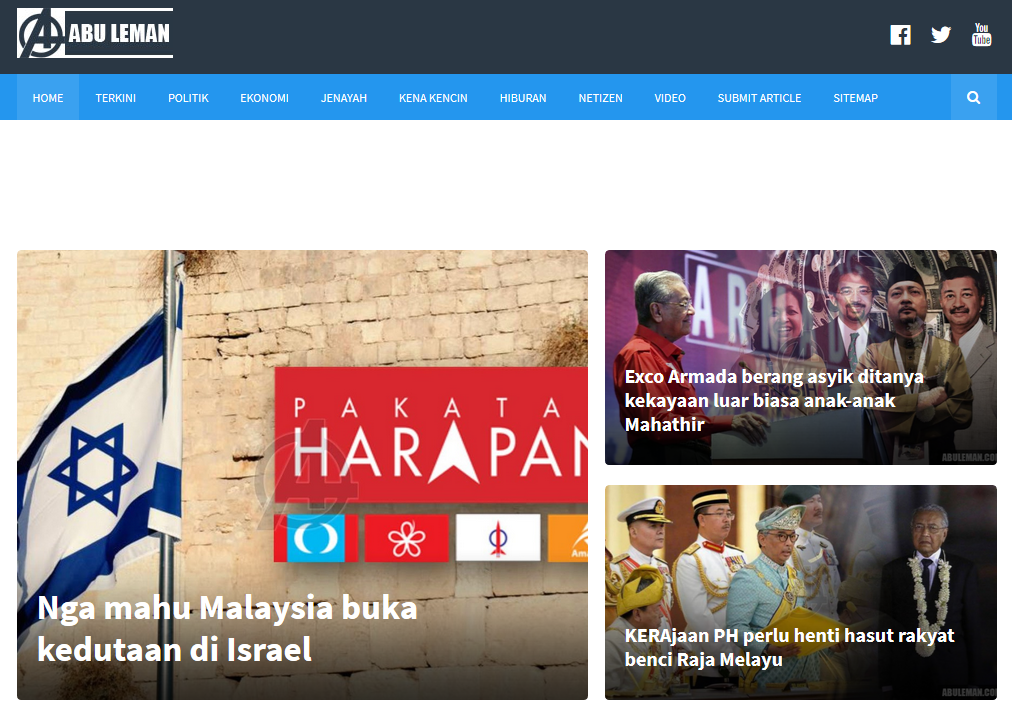Go to the Home menu item
Image resolution: width=1012 pixels, height=719 pixels.
[x=48, y=98]
